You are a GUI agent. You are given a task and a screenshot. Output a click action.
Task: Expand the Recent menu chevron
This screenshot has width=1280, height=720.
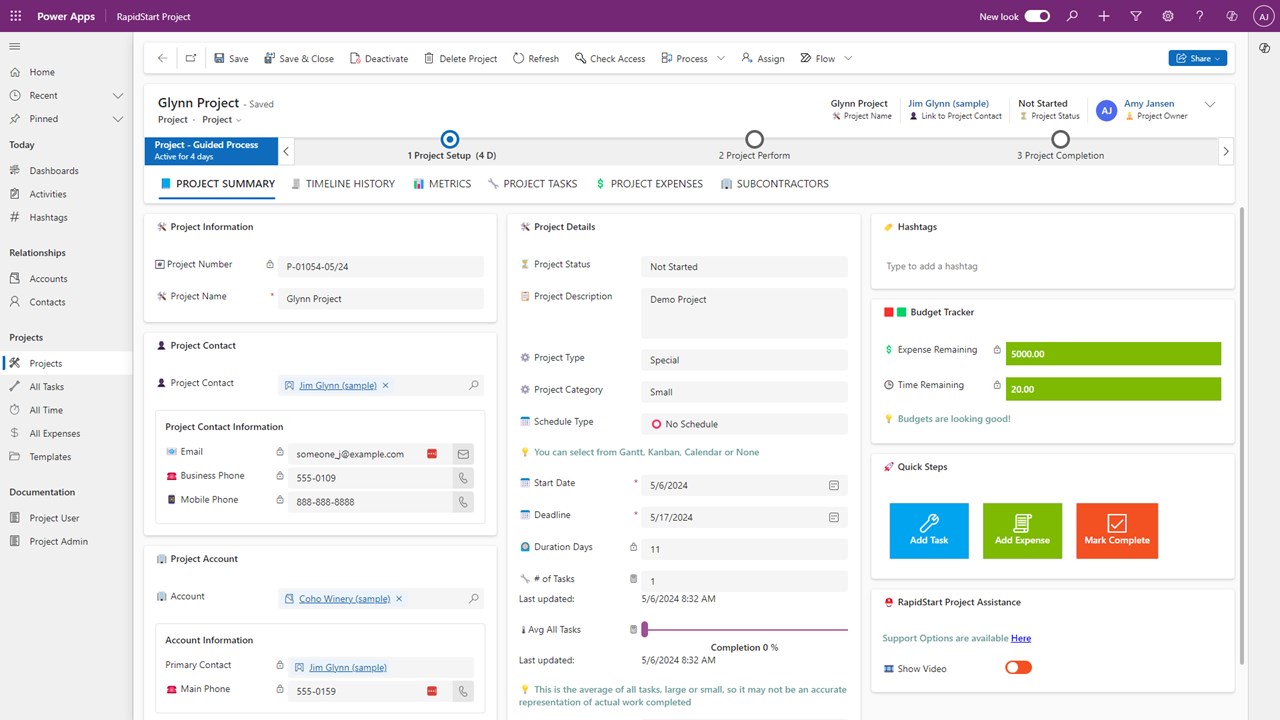(x=118, y=95)
